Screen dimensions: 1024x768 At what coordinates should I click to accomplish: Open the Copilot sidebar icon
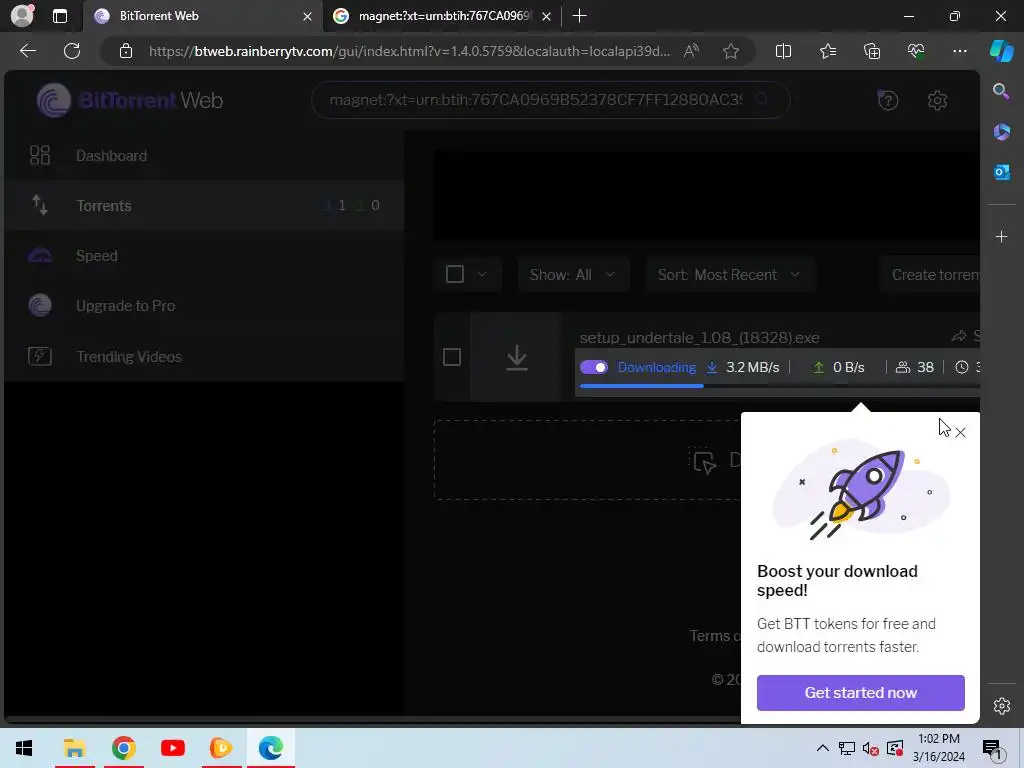1002,51
